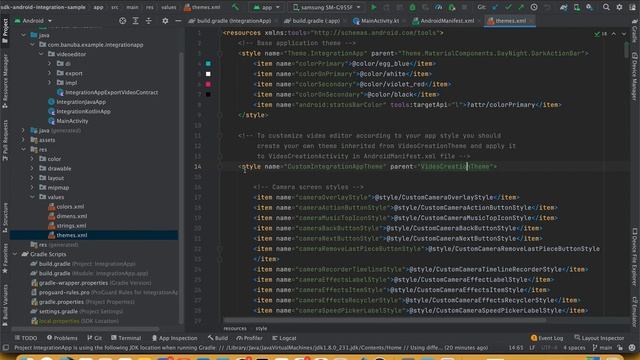
Task: Hide the Project panel with minus icon
Action: (x=178, y=20)
